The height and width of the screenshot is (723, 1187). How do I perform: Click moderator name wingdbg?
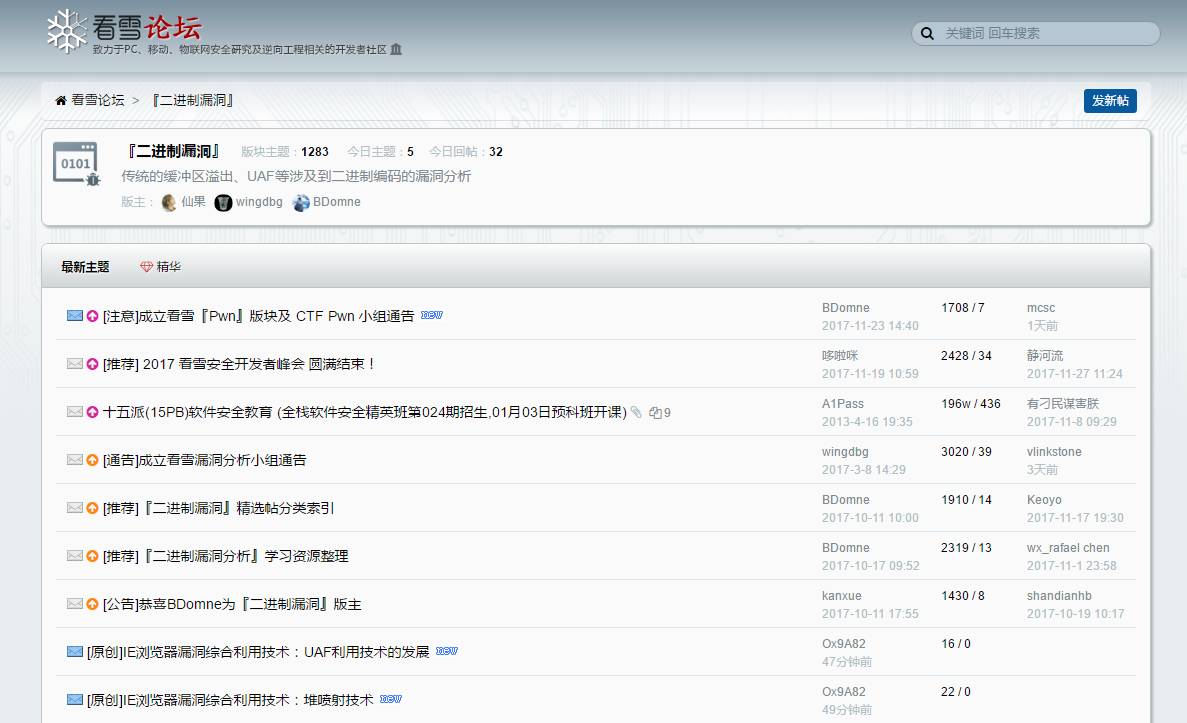click(259, 201)
